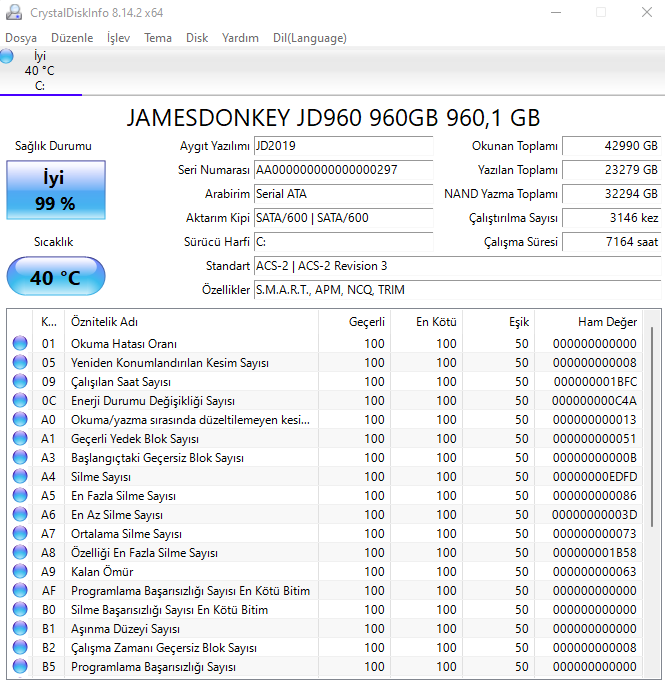Click status orb for Geçerli Yedek Blok Sayısı
The height and width of the screenshot is (686, 665).
coord(20,439)
